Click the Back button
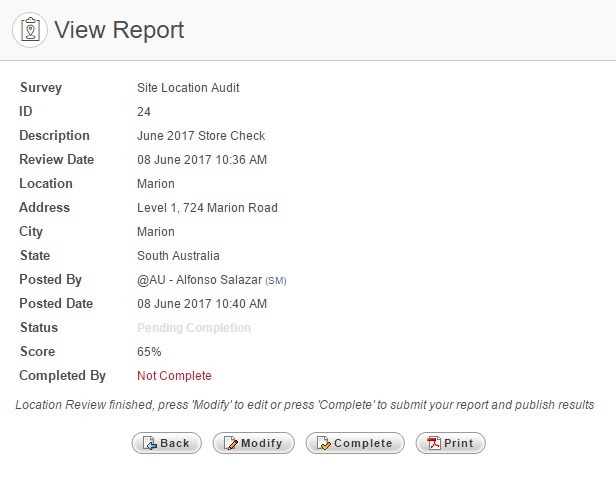Image resolution: width=616 pixels, height=477 pixels. tap(167, 443)
